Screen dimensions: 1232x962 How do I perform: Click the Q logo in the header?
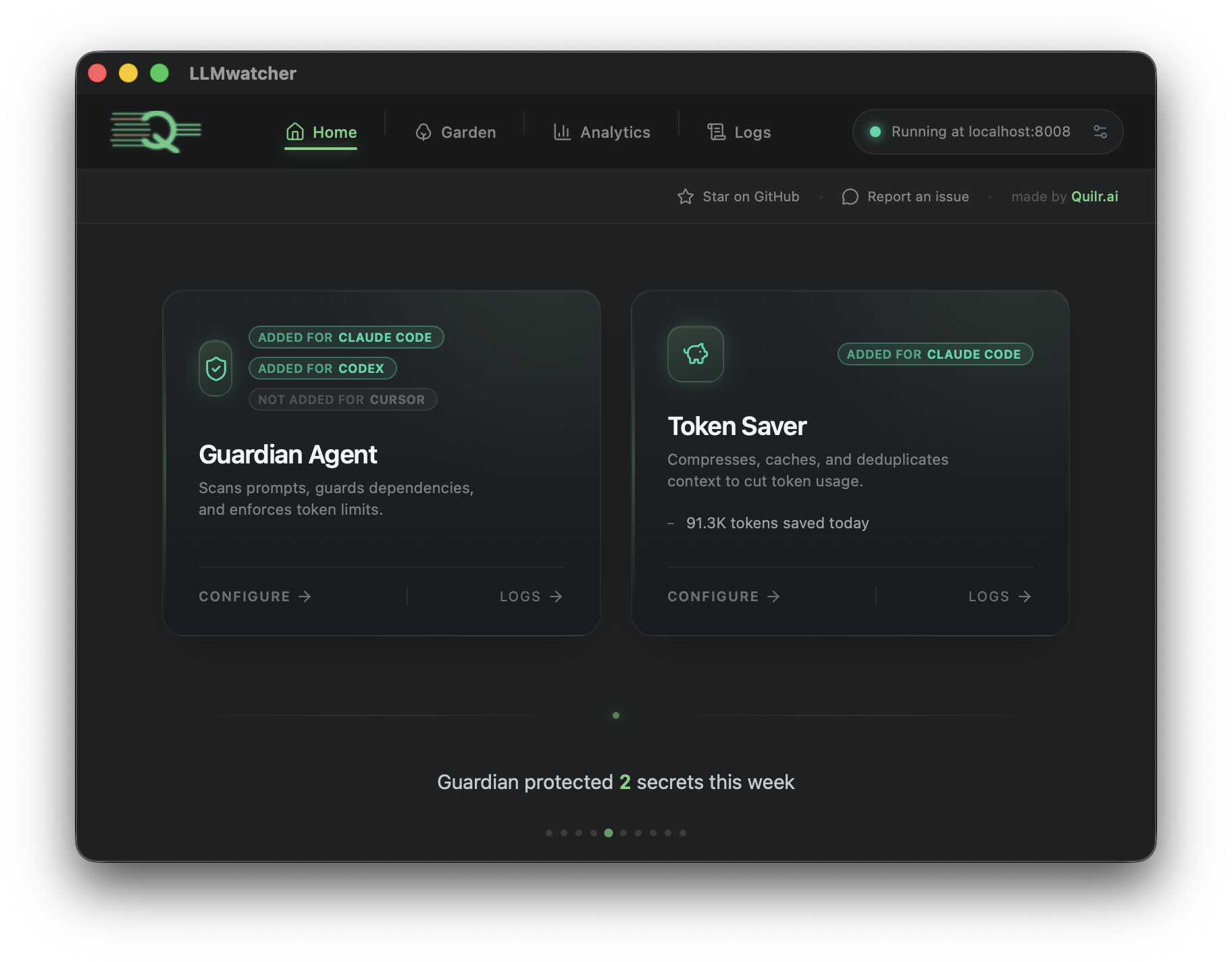(x=155, y=132)
